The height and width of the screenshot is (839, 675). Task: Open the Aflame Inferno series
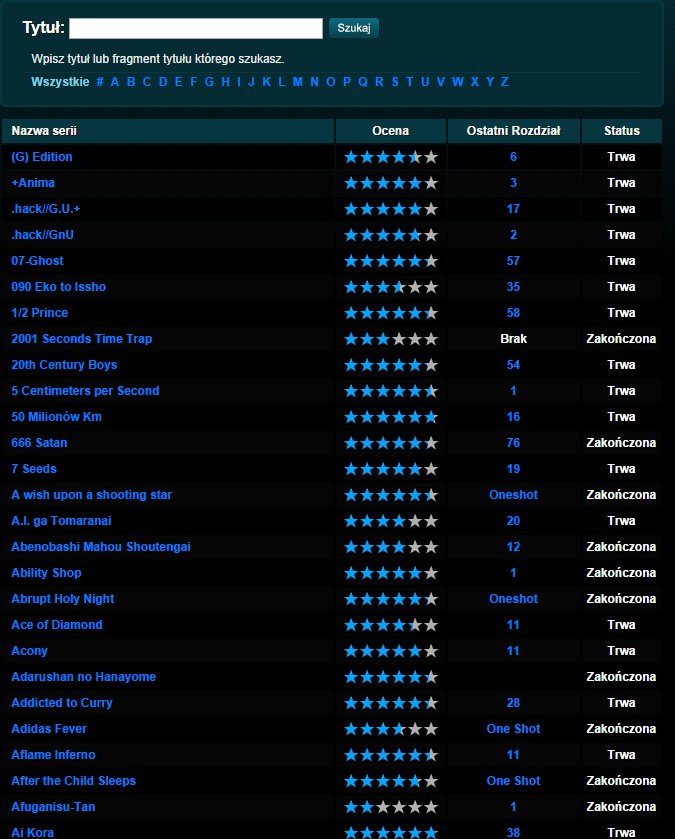click(x=53, y=755)
